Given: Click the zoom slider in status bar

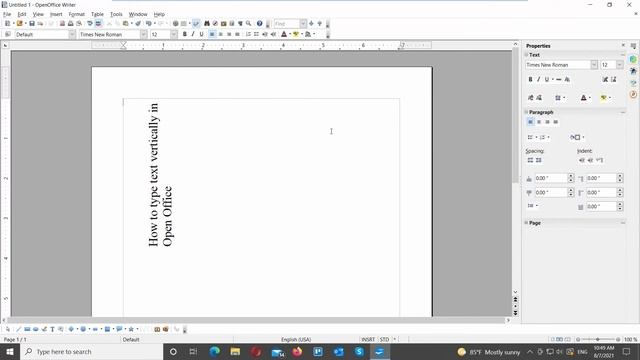Looking at the screenshot, I should pyautogui.click(x=598, y=339).
